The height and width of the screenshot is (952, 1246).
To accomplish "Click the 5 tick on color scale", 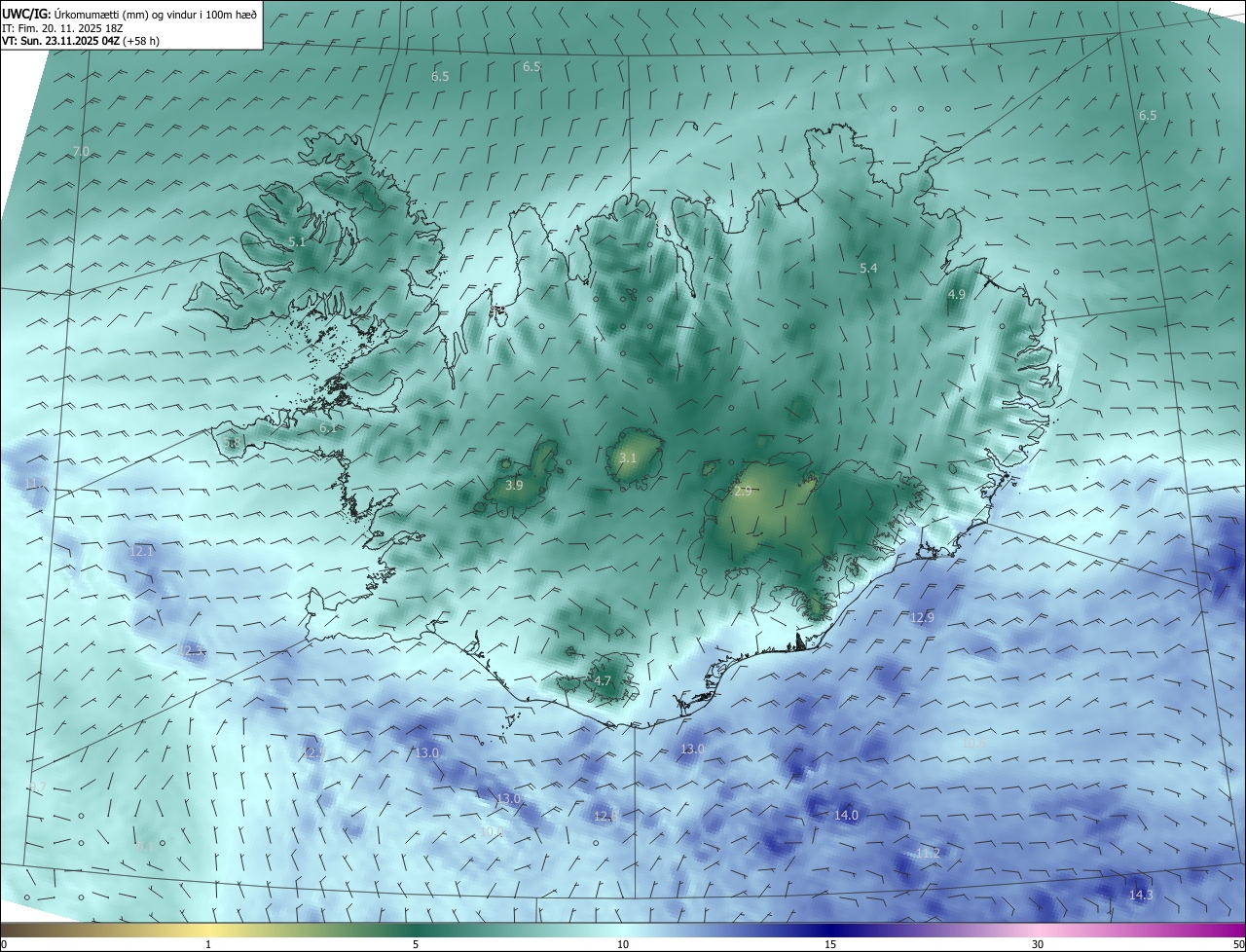I will pos(416,944).
